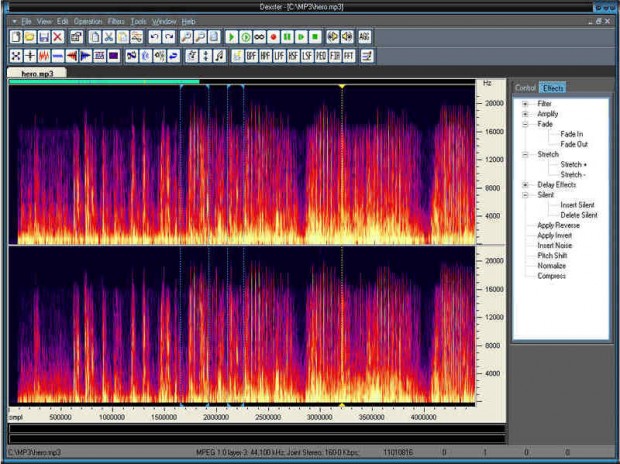Click the Undo arrow icon
Screen dimensions: 620x464
coord(155,37)
